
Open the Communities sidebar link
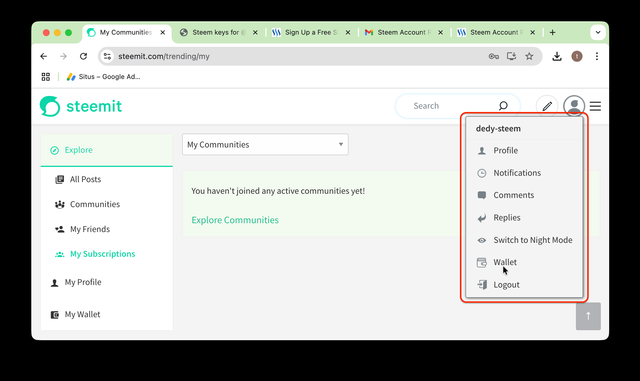pos(95,204)
